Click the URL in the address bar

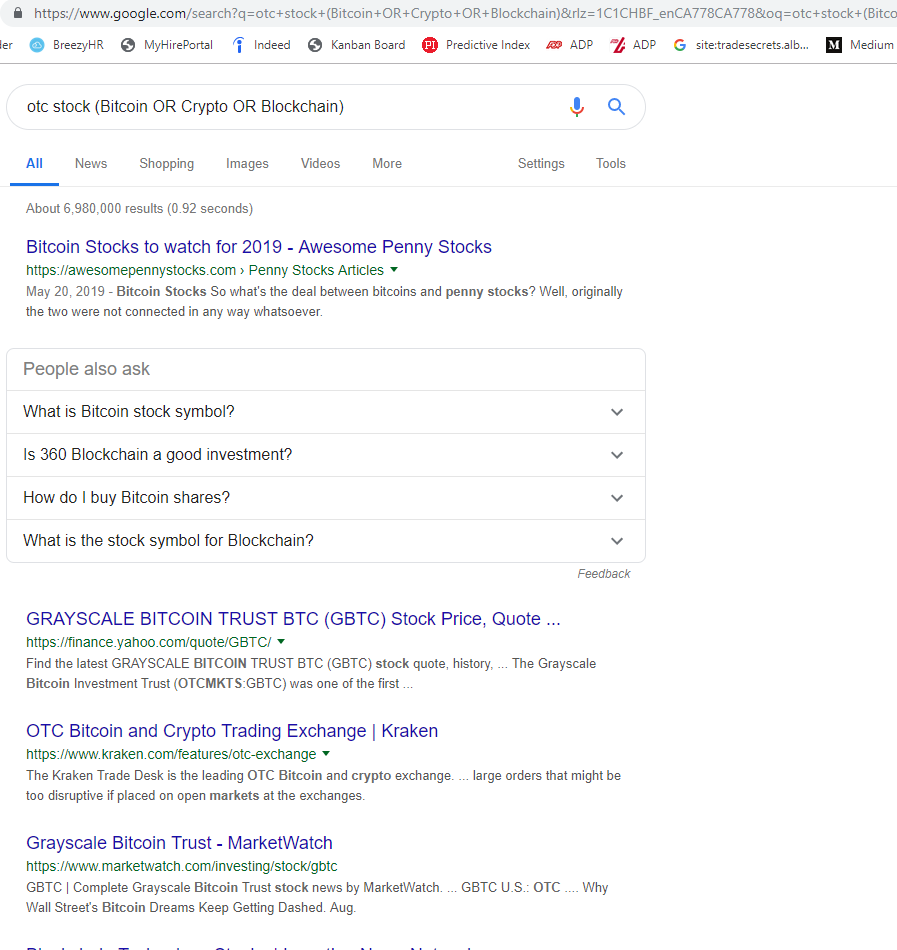click(x=463, y=13)
